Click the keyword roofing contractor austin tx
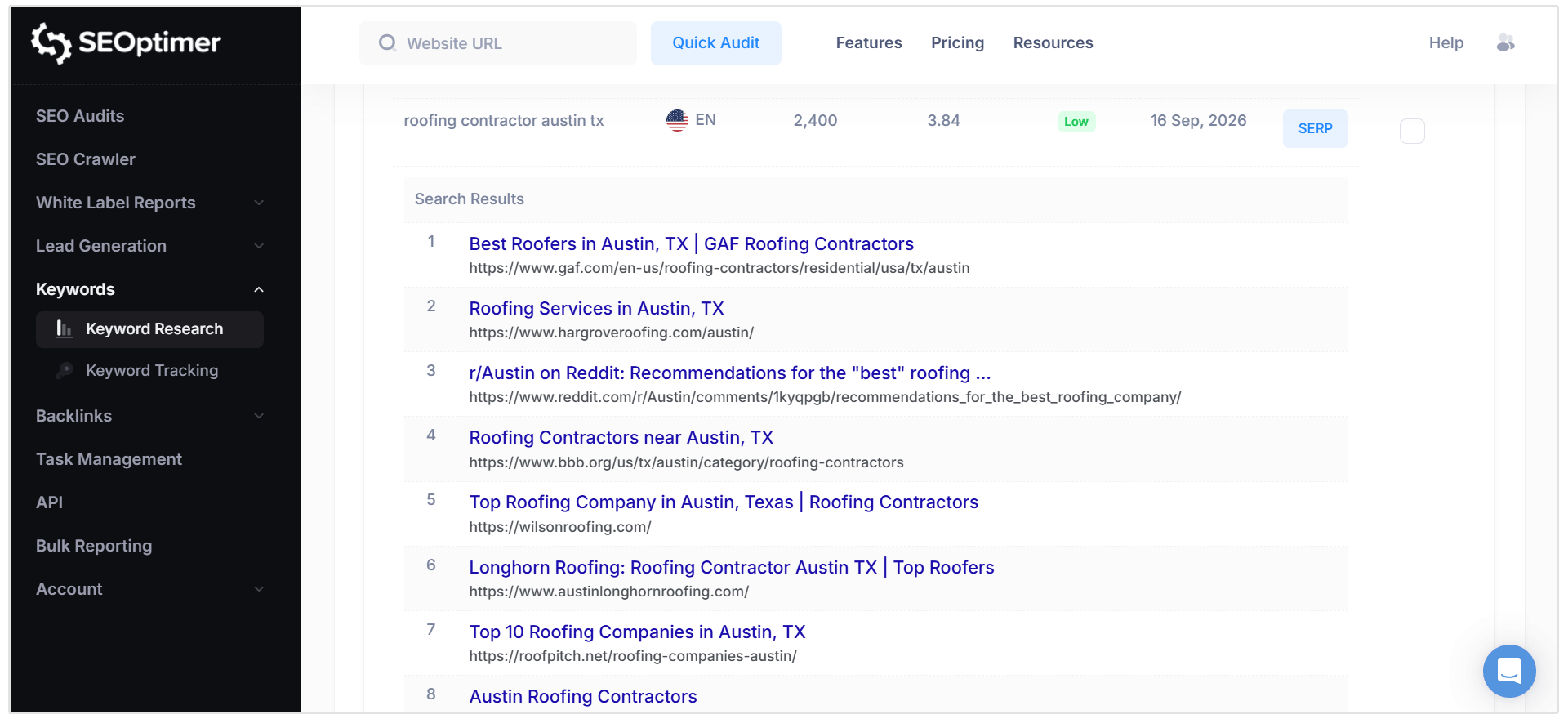 tap(503, 120)
